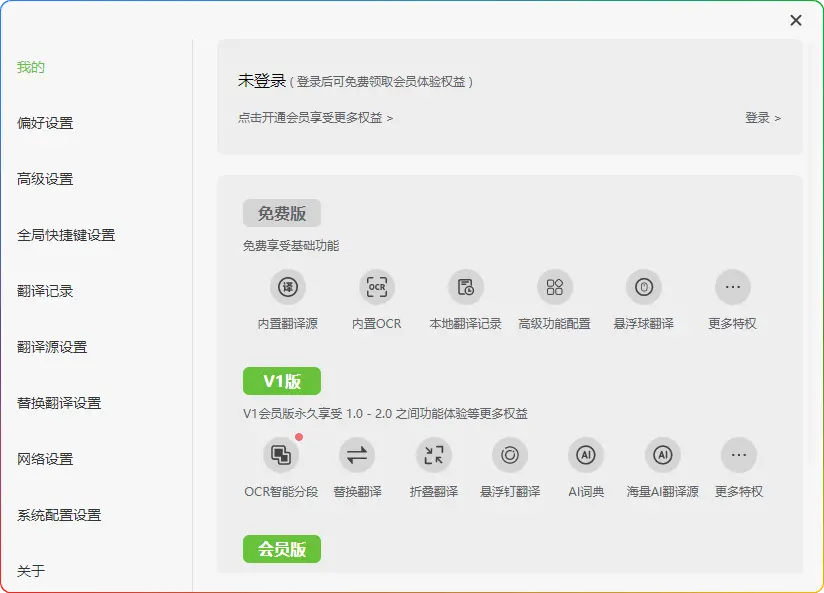Open the 偏好设置 sidebar tab
This screenshot has height=593, width=824.
click(45, 123)
